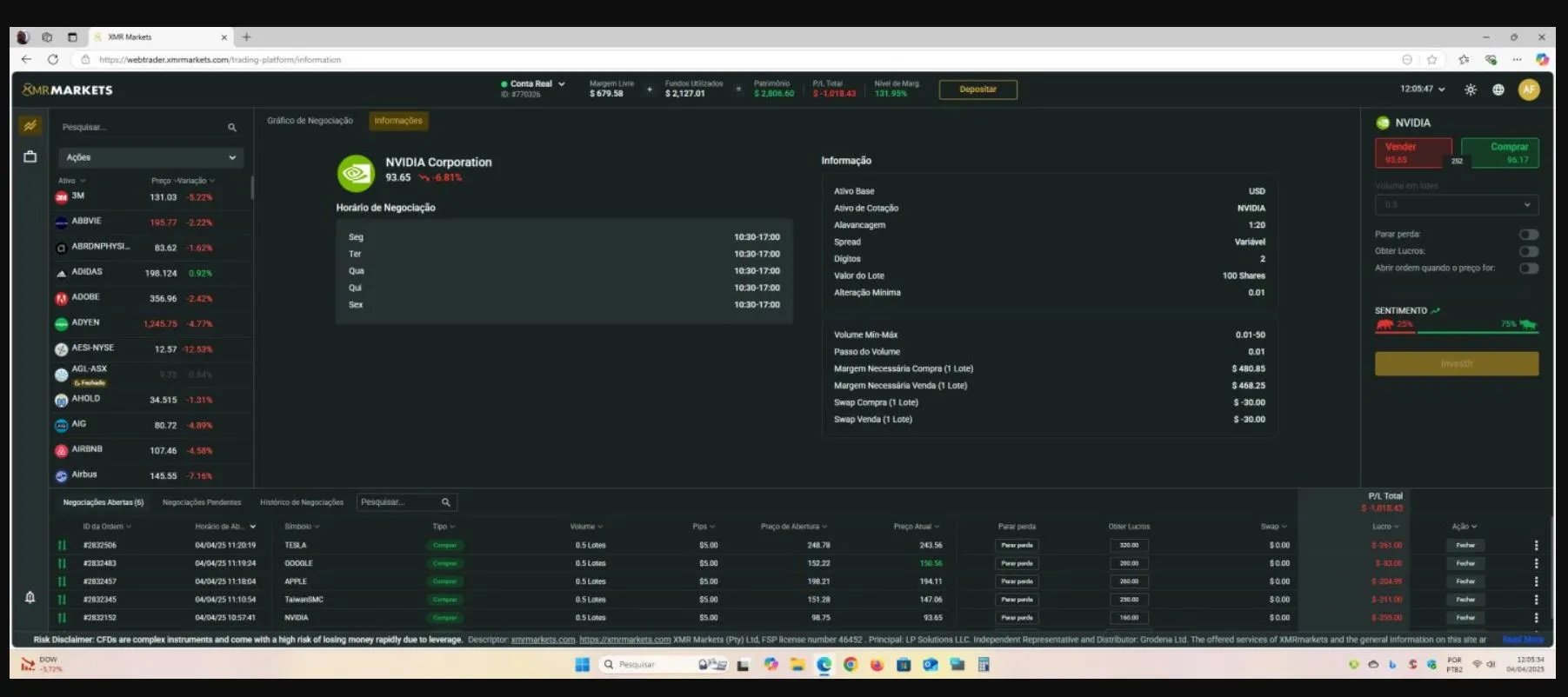Click the 320.00 Obter Lucros value for TESLA
This screenshot has width=1568, height=697.
pyautogui.click(x=1129, y=546)
